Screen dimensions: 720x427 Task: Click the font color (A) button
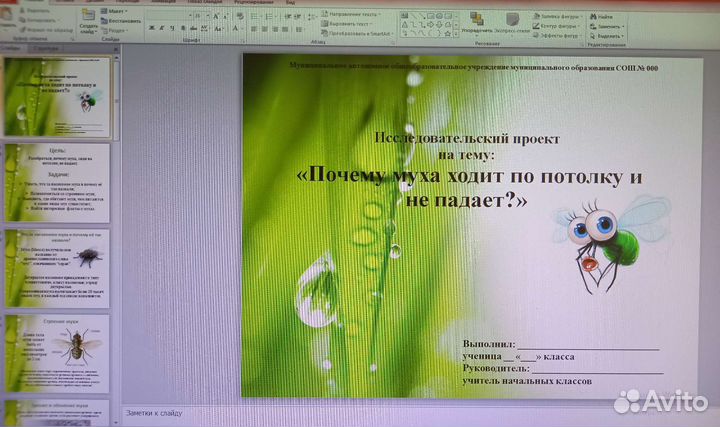click(x=235, y=28)
